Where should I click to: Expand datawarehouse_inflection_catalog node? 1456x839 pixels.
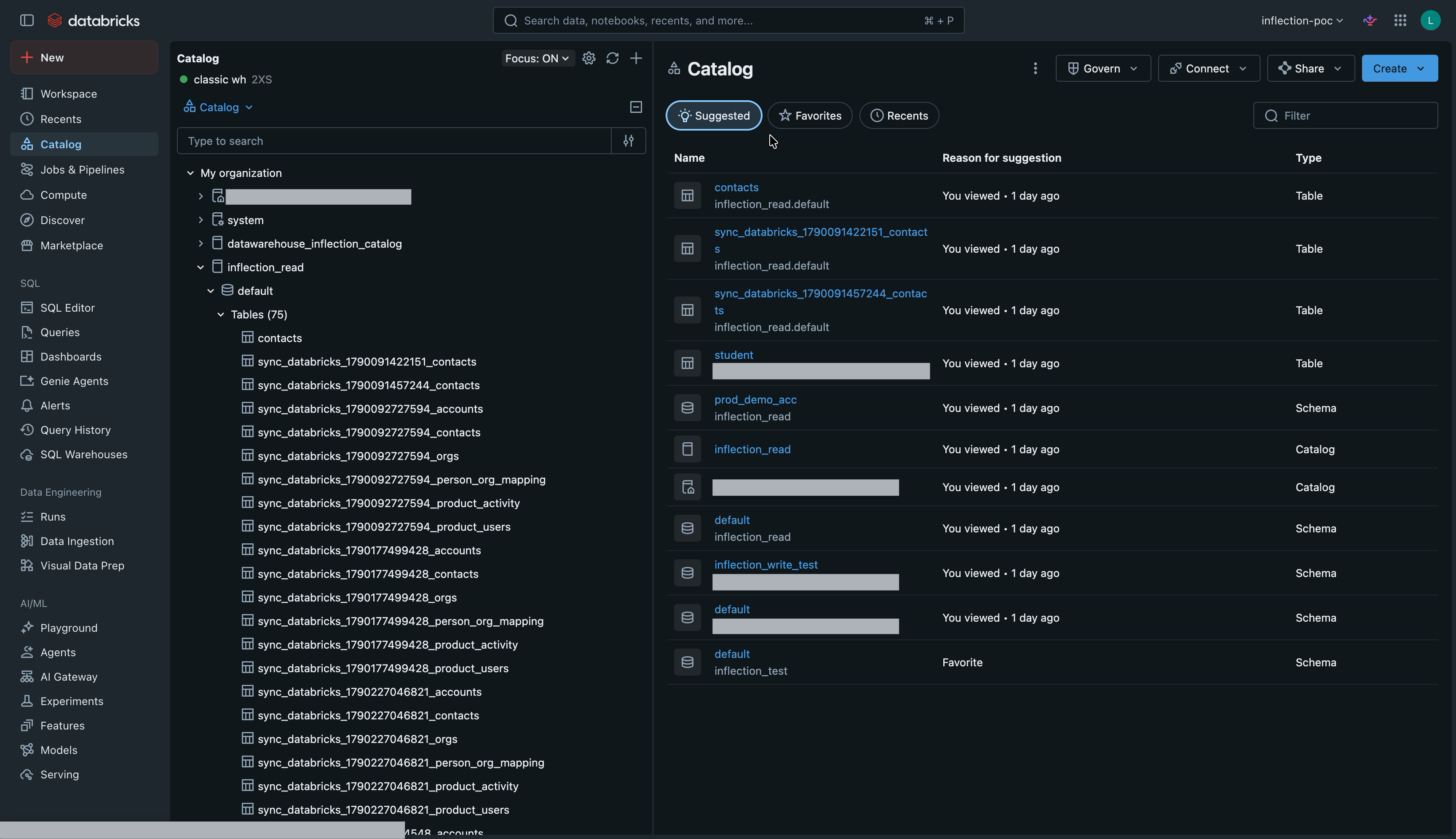[200, 243]
